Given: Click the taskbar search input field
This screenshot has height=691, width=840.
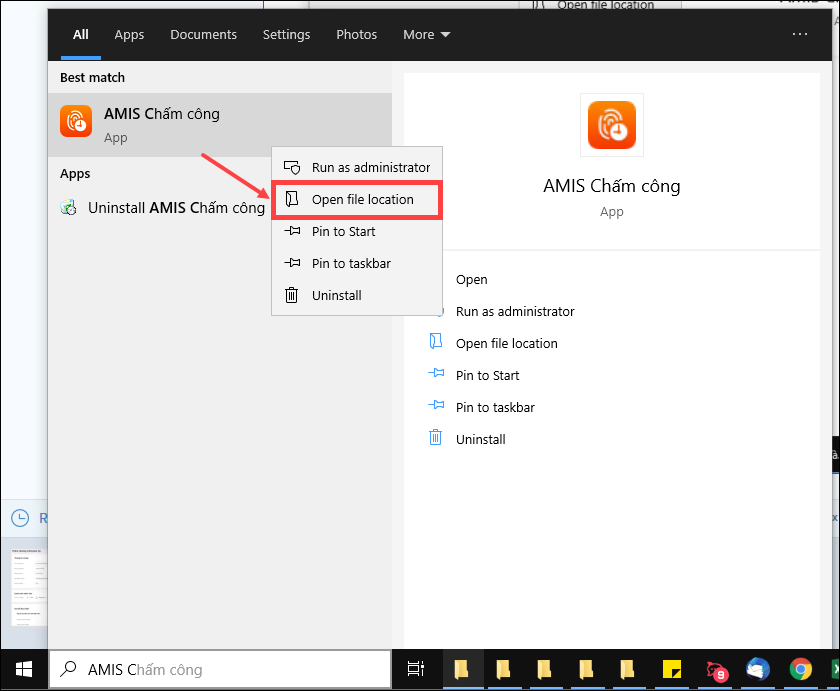Looking at the screenshot, I should [x=220, y=669].
